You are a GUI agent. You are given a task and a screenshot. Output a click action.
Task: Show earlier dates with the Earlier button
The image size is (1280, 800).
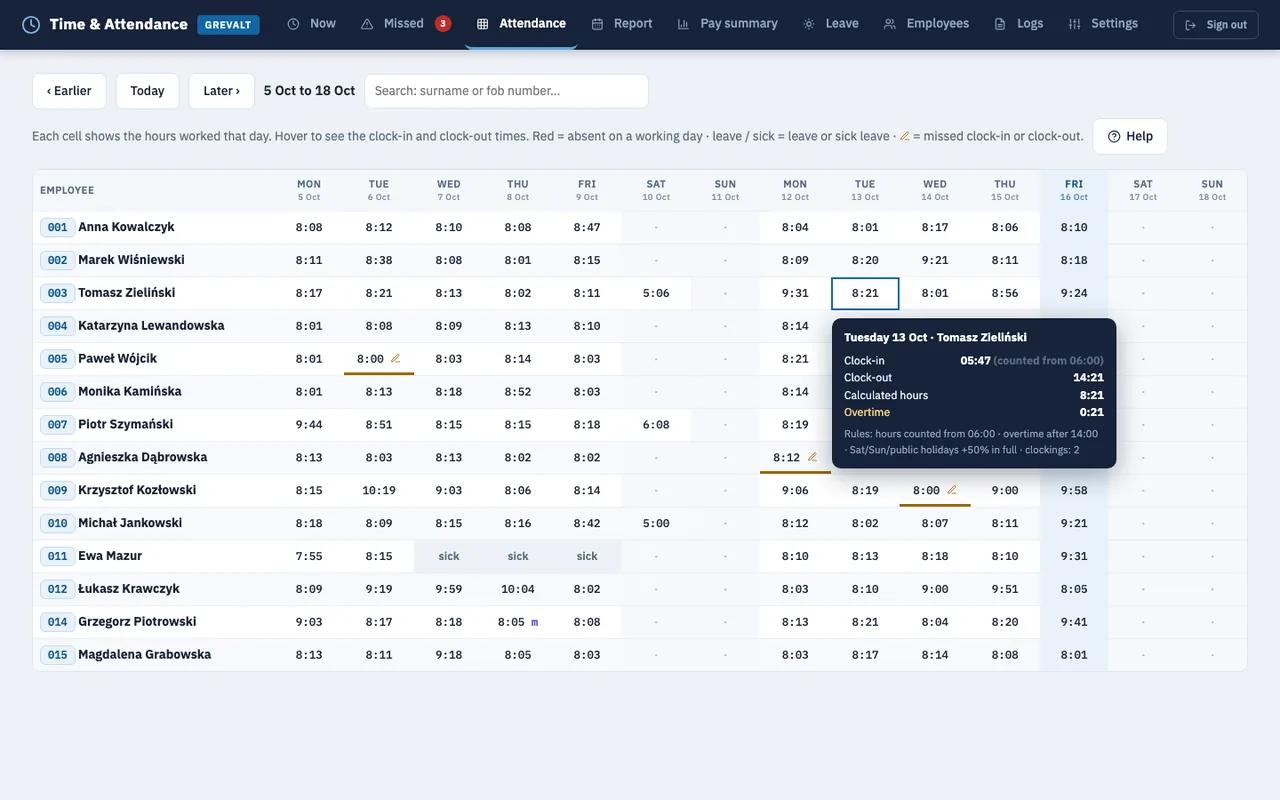(x=69, y=91)
